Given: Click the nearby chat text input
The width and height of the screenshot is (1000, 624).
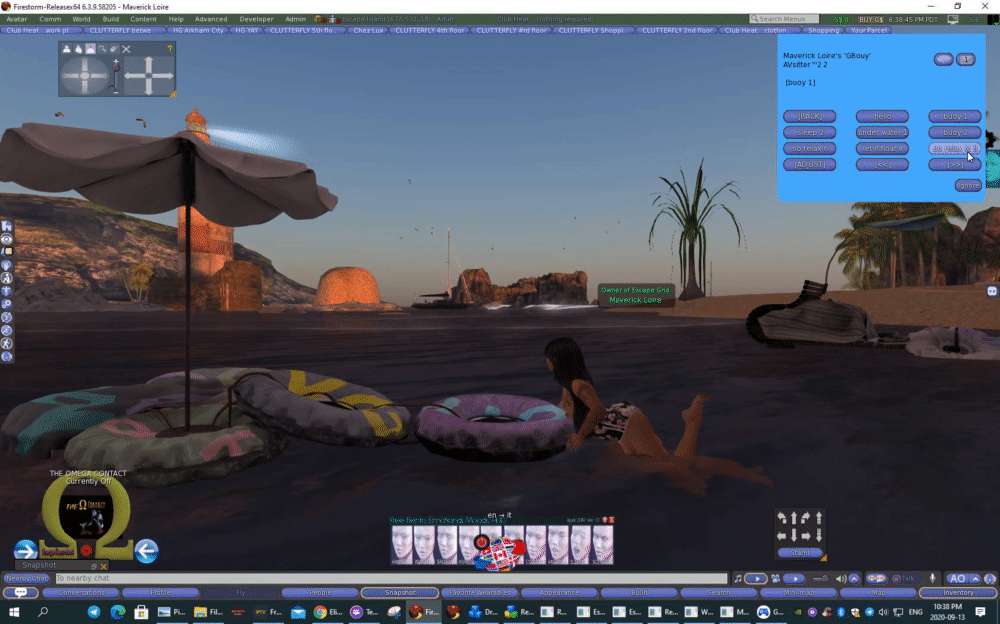Looking at the screenshot, I should (390, 578).
